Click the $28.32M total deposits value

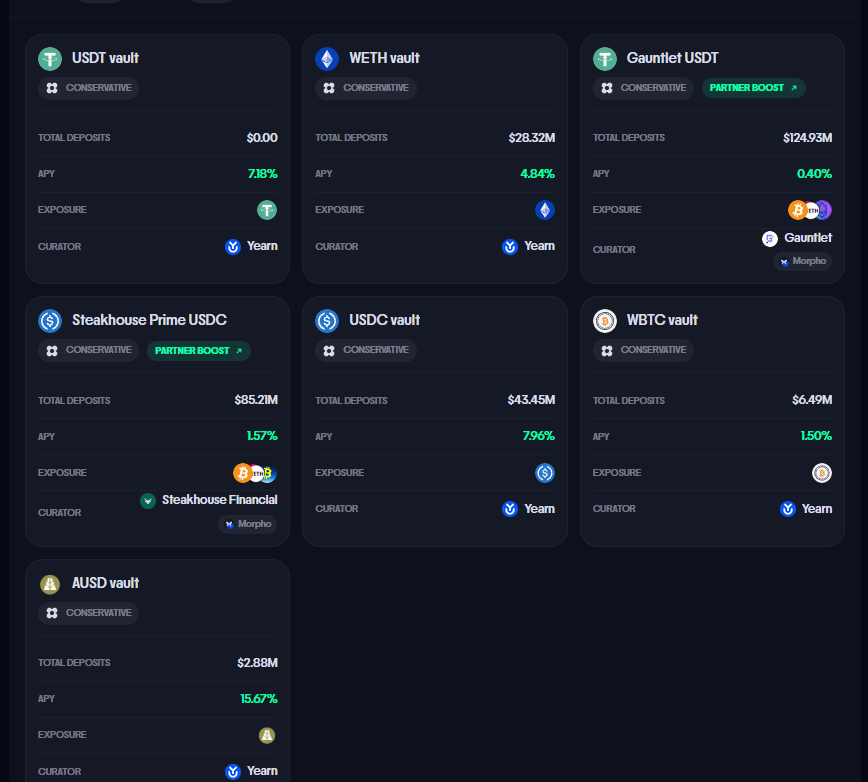click(x=532, y=138)
